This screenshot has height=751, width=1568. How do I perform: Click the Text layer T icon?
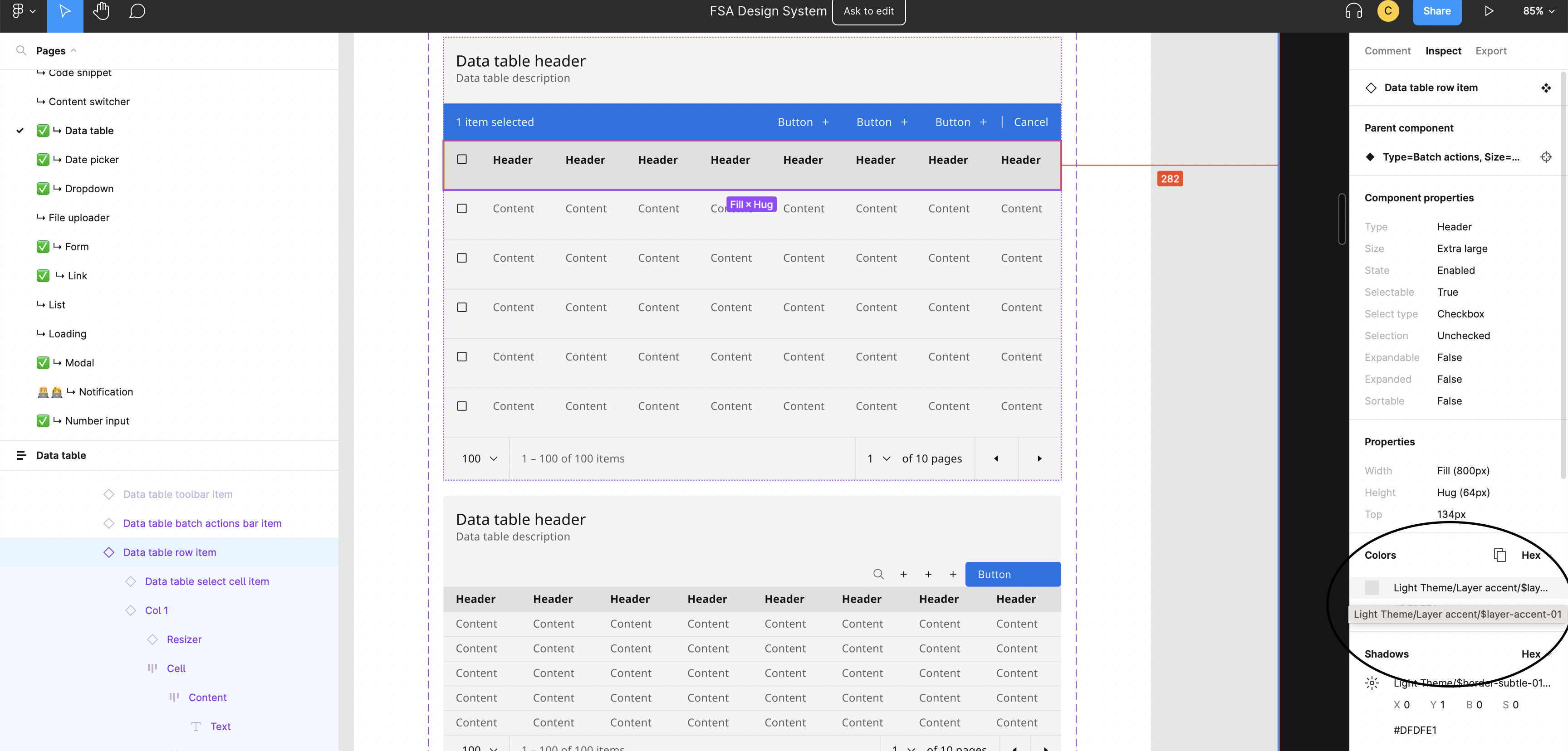196,726
